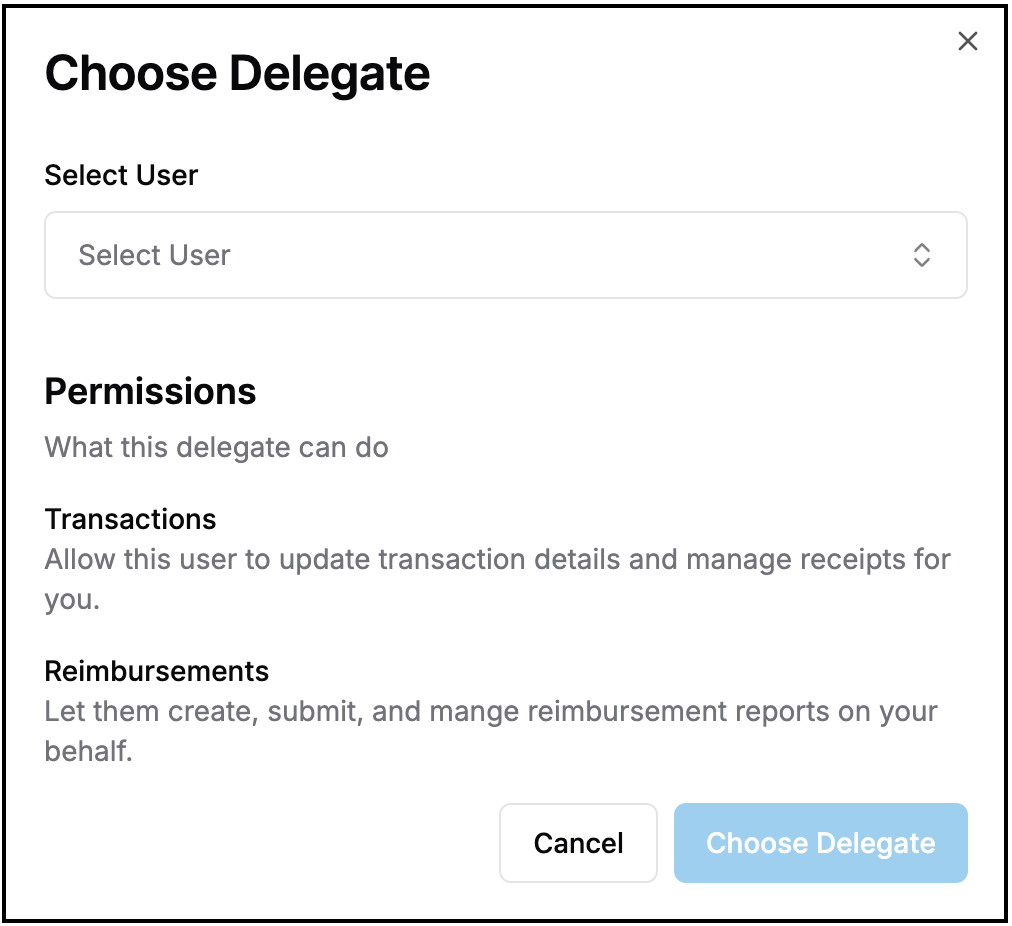Click the Select User label above the field
1012x926 pixels.
[x=120, y=175]
